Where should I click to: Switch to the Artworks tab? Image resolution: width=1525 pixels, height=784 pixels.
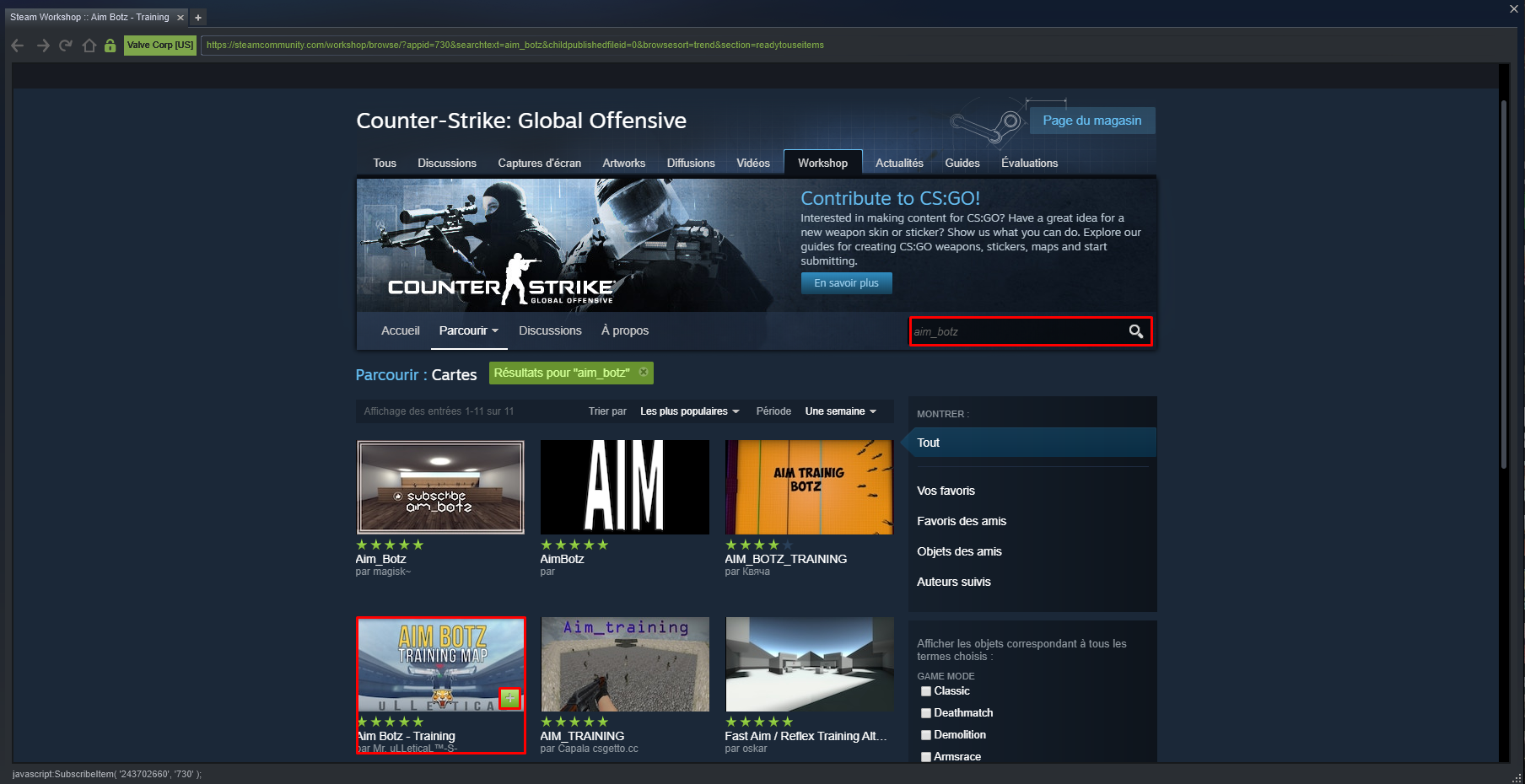point(624,164)
